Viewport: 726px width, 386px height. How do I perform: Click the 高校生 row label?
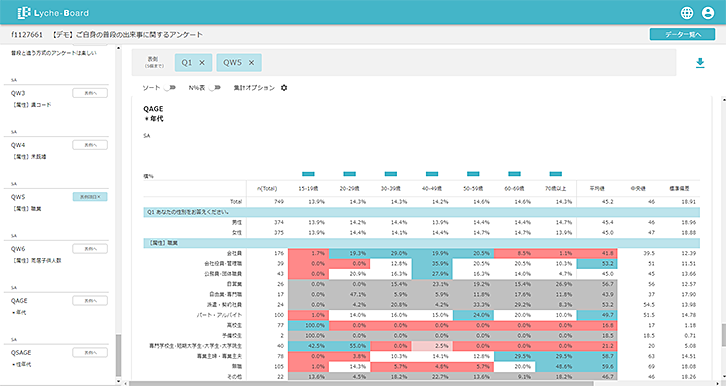click(234, 325)
